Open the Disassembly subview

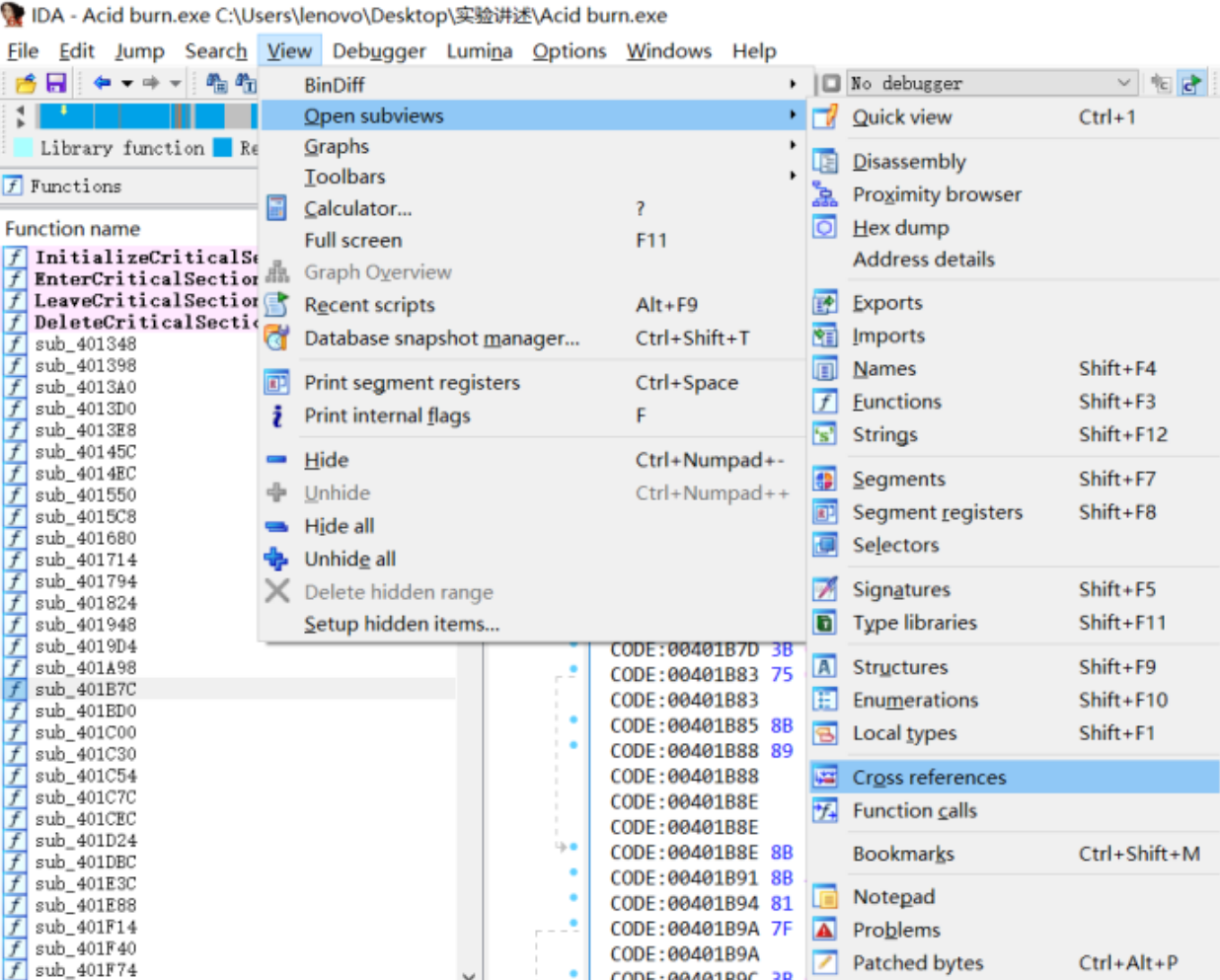pos(1014,162)
